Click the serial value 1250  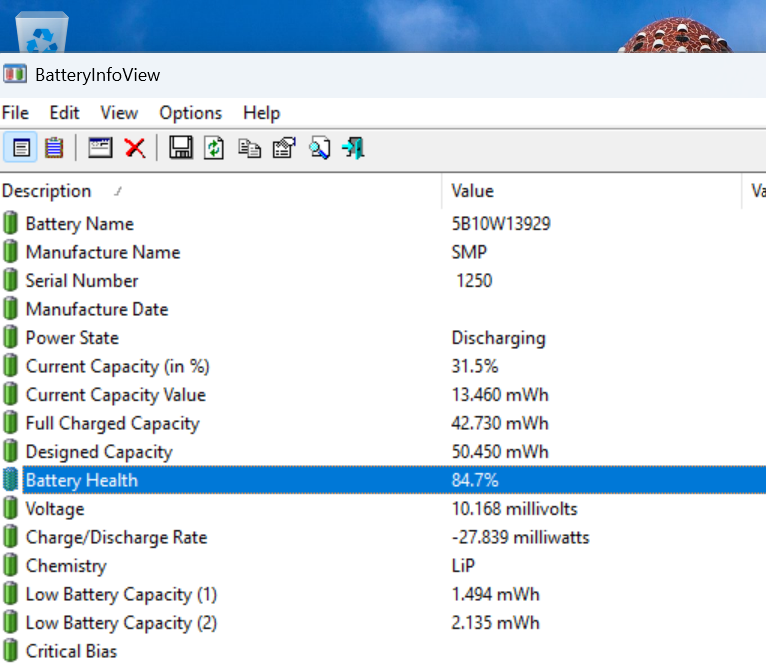(x=474, y=280)
